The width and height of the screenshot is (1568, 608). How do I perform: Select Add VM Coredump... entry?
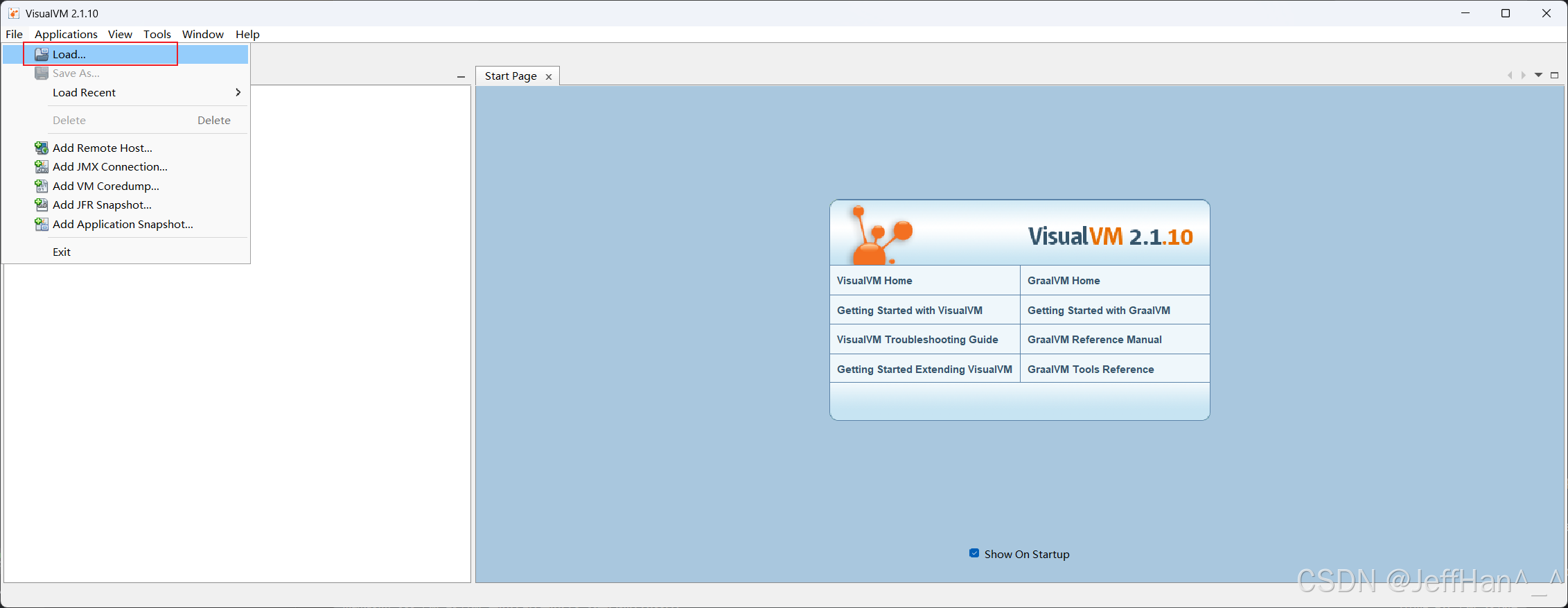click(125, 186)
